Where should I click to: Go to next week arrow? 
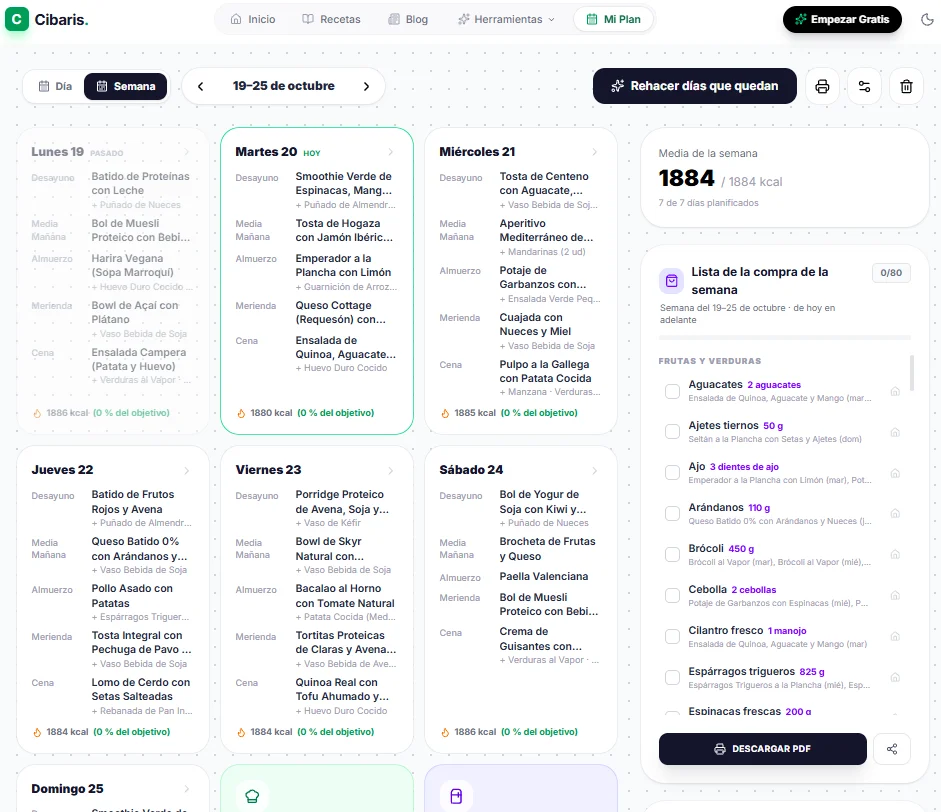366,86
